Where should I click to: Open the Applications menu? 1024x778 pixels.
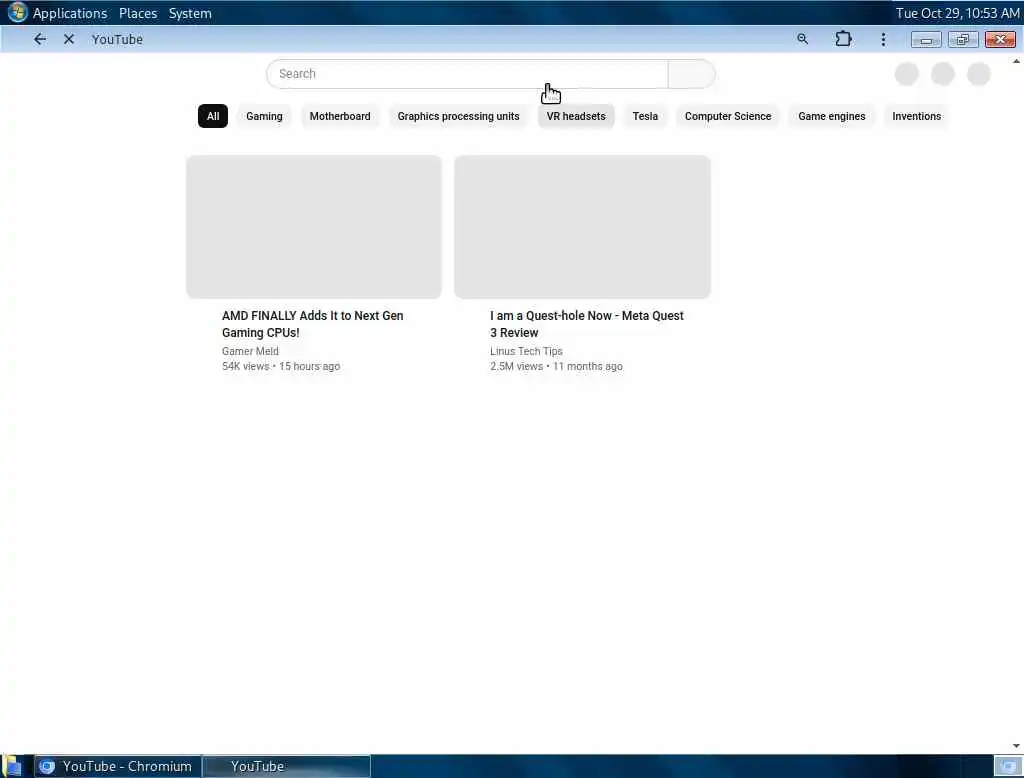pyautogui.click(x=70, y=13)
